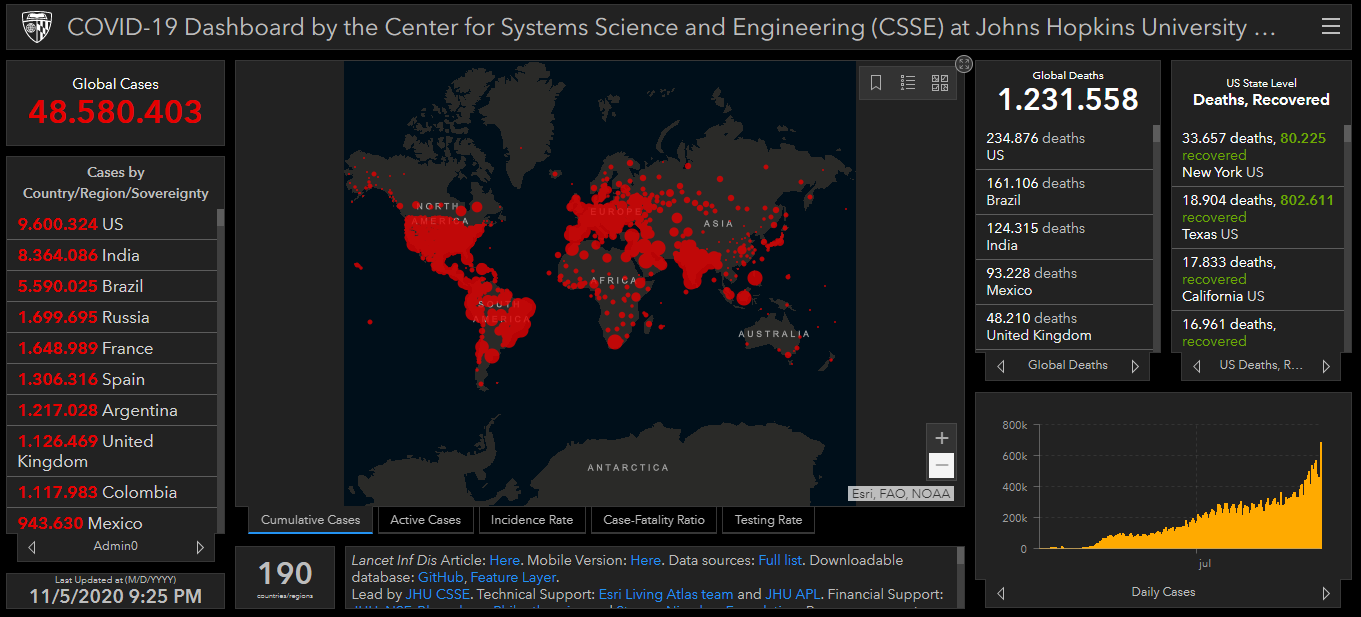
Task: Select Russia in the country cases list
Action: [112, 317]
